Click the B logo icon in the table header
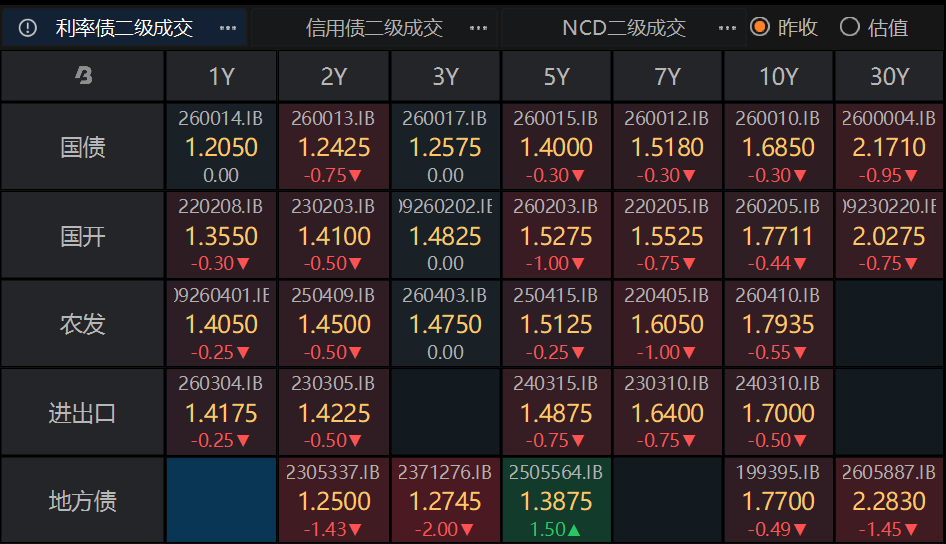The height and width of the screenshot is (544, 946). (x=83, y=75)
